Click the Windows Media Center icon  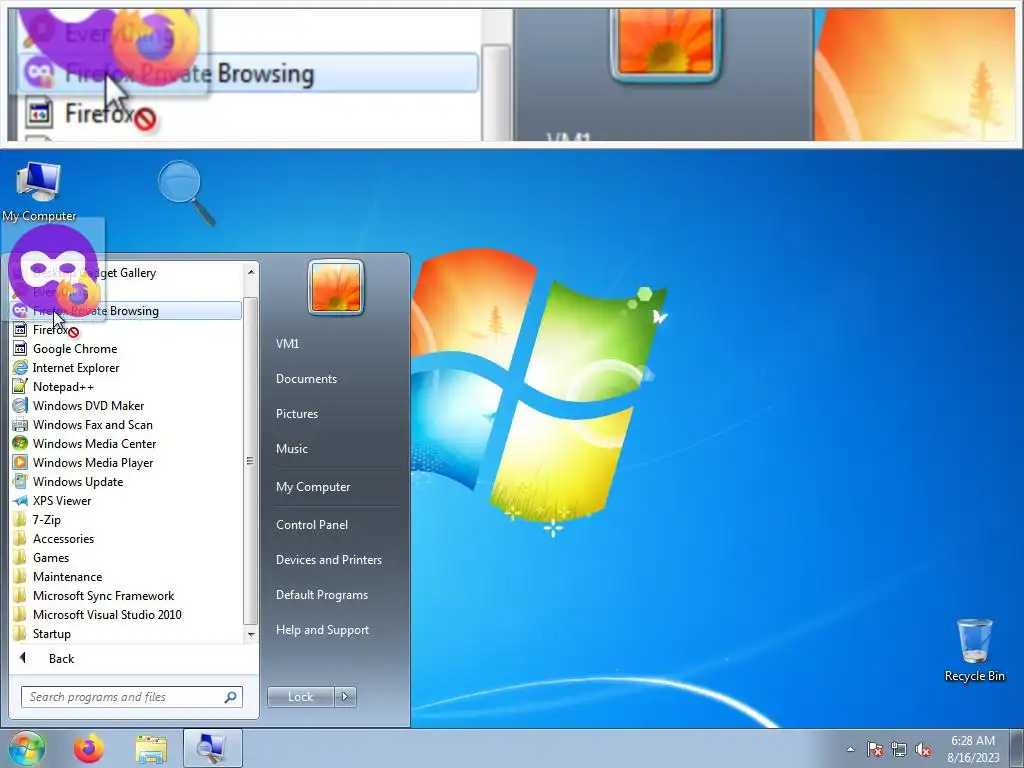coord(20,443)
